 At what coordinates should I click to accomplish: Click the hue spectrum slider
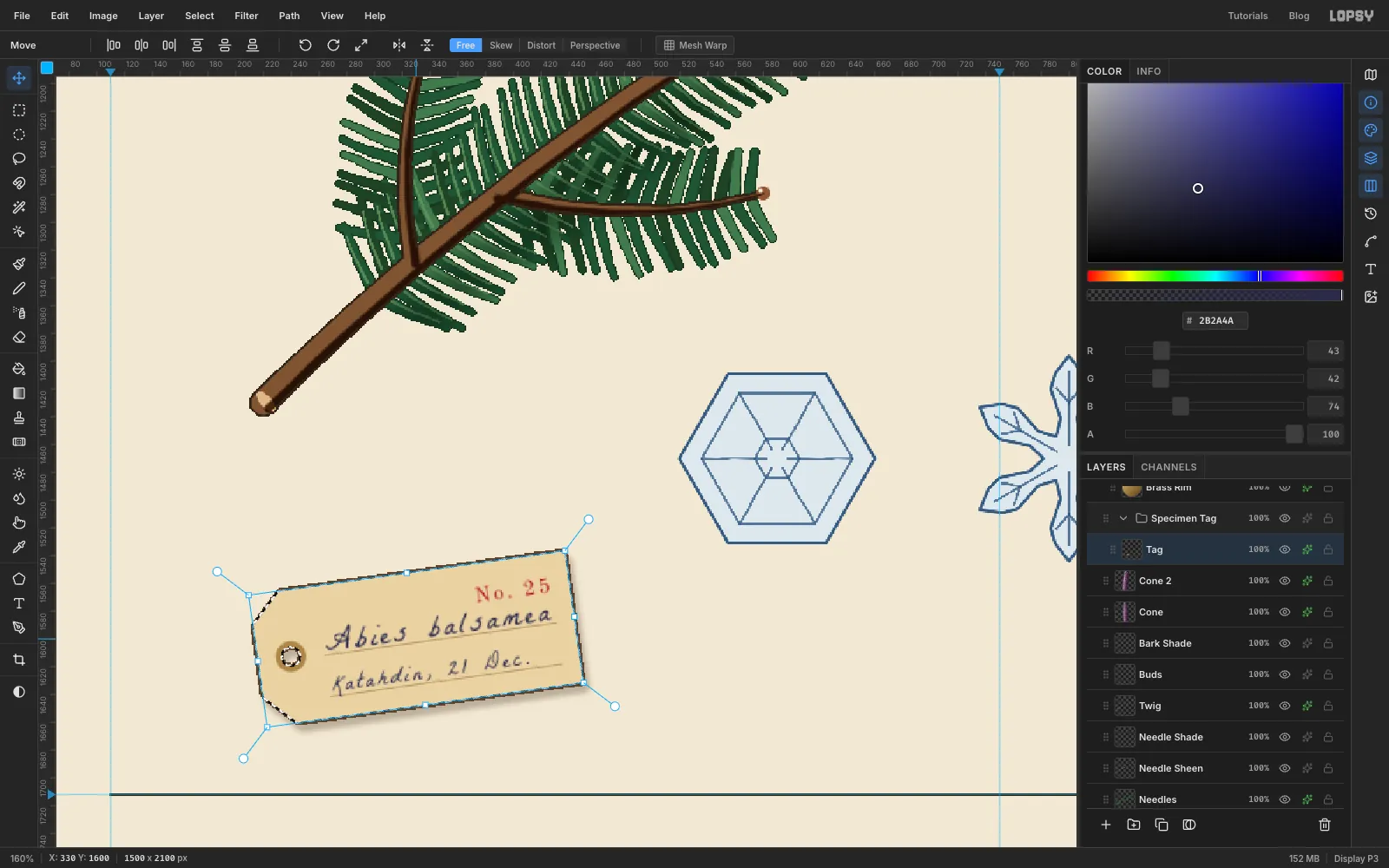(x=1215, y=276)
